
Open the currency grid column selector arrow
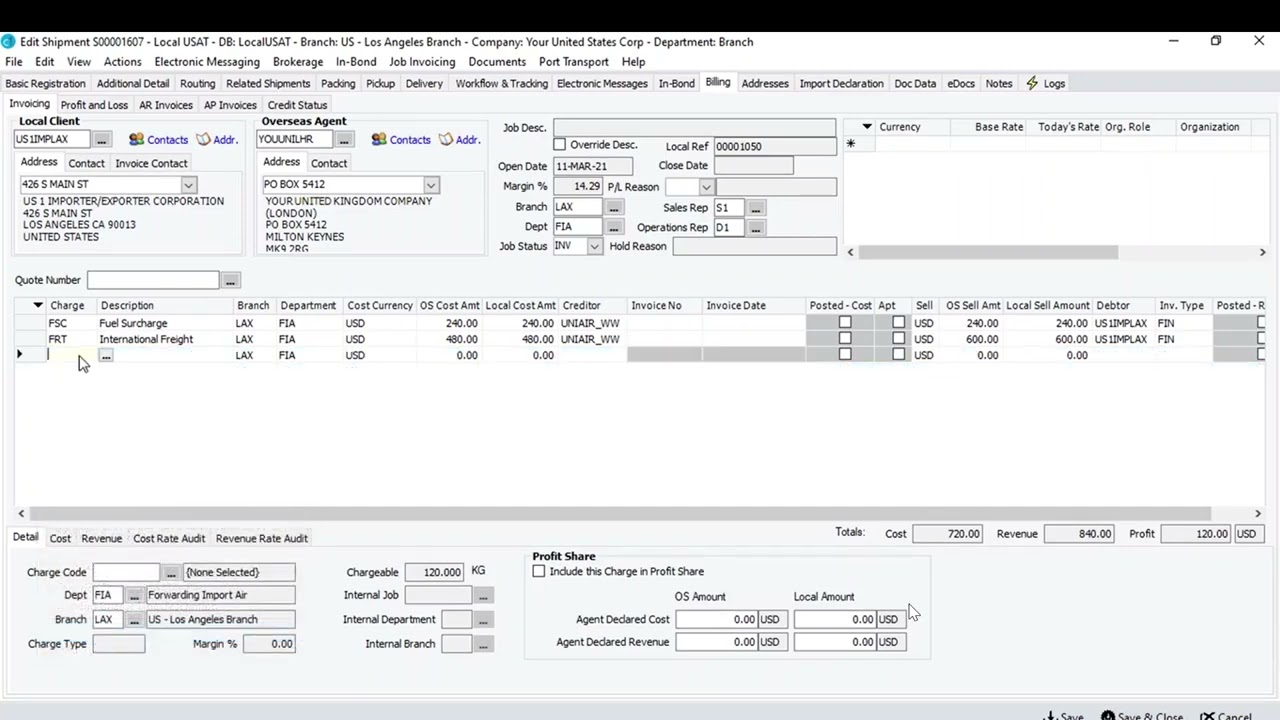click(x=867, y=127)
